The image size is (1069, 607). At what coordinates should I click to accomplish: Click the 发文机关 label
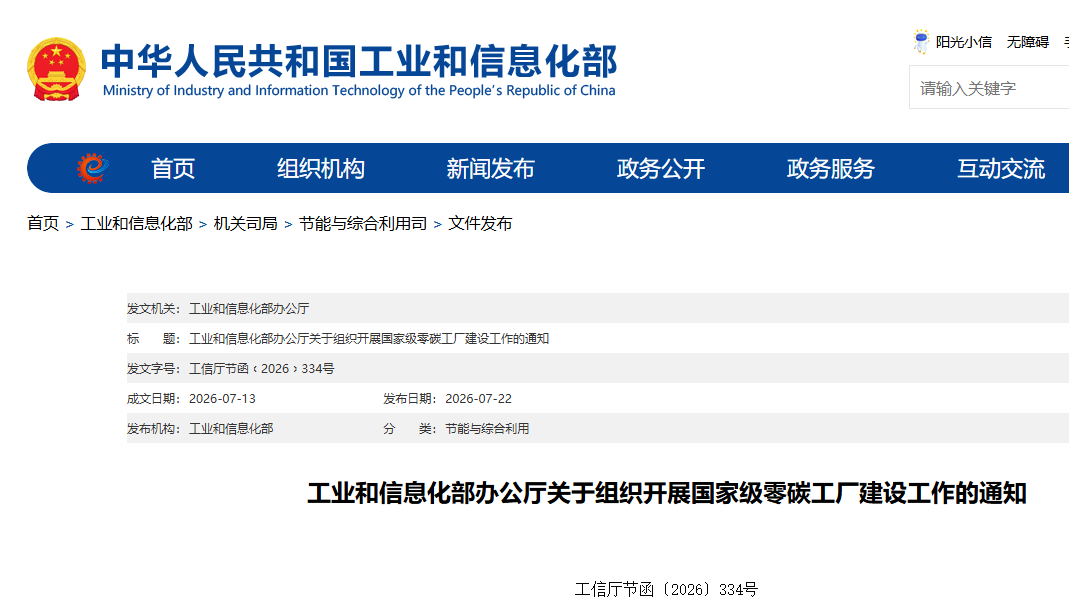[x=153, y=309]
